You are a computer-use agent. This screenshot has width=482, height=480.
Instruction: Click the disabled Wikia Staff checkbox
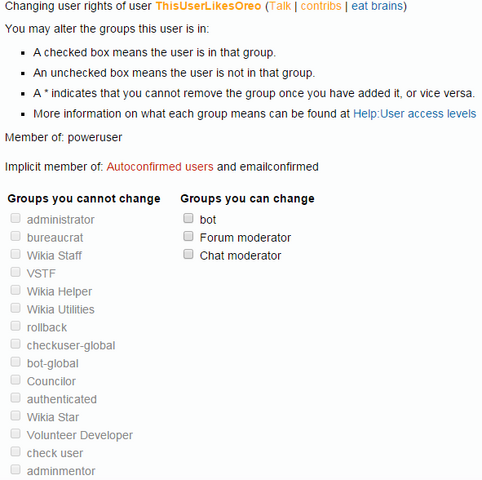tap(15, 254)
